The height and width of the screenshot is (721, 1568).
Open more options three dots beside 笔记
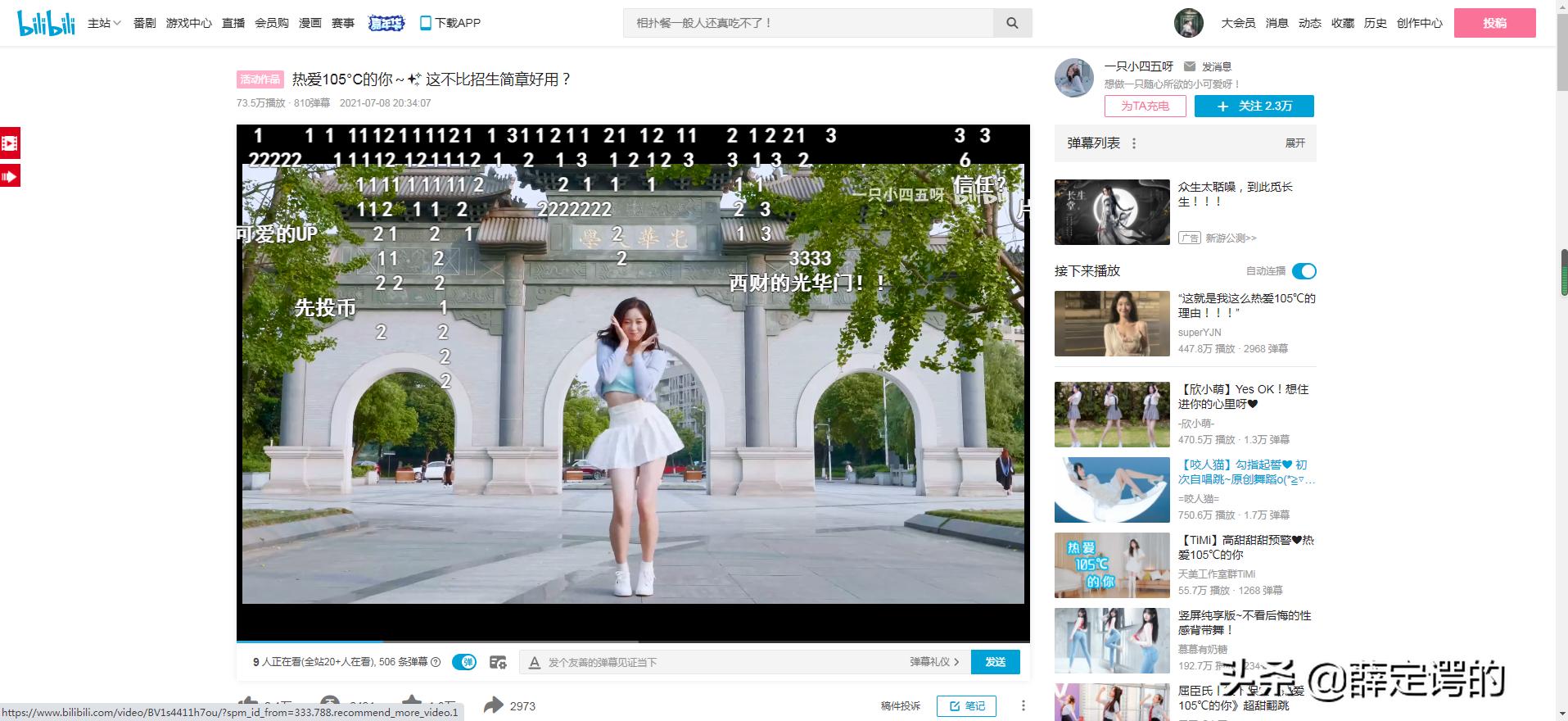(x=1023, y=706)
